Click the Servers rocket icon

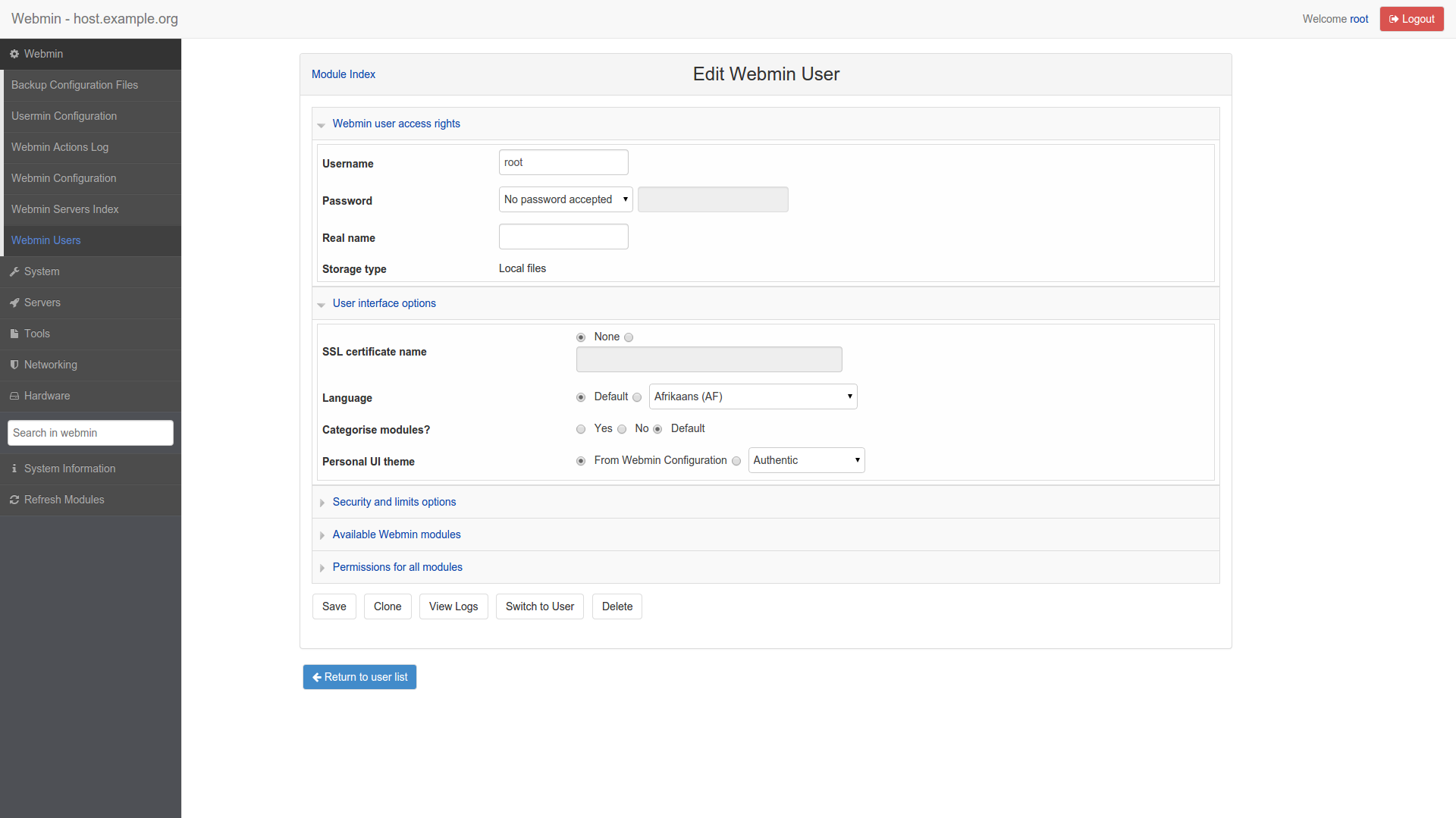tap(14, 302)
